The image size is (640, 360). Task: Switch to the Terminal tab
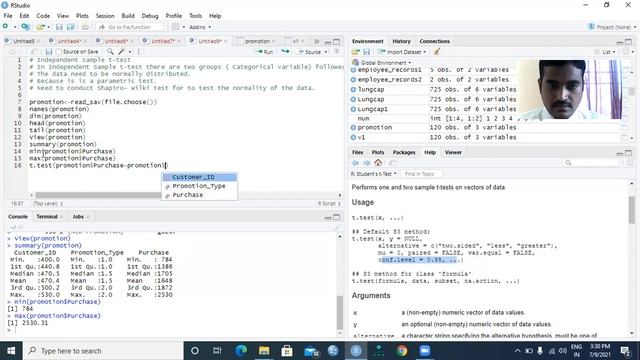pyautogui.click(x=47, y=217)
